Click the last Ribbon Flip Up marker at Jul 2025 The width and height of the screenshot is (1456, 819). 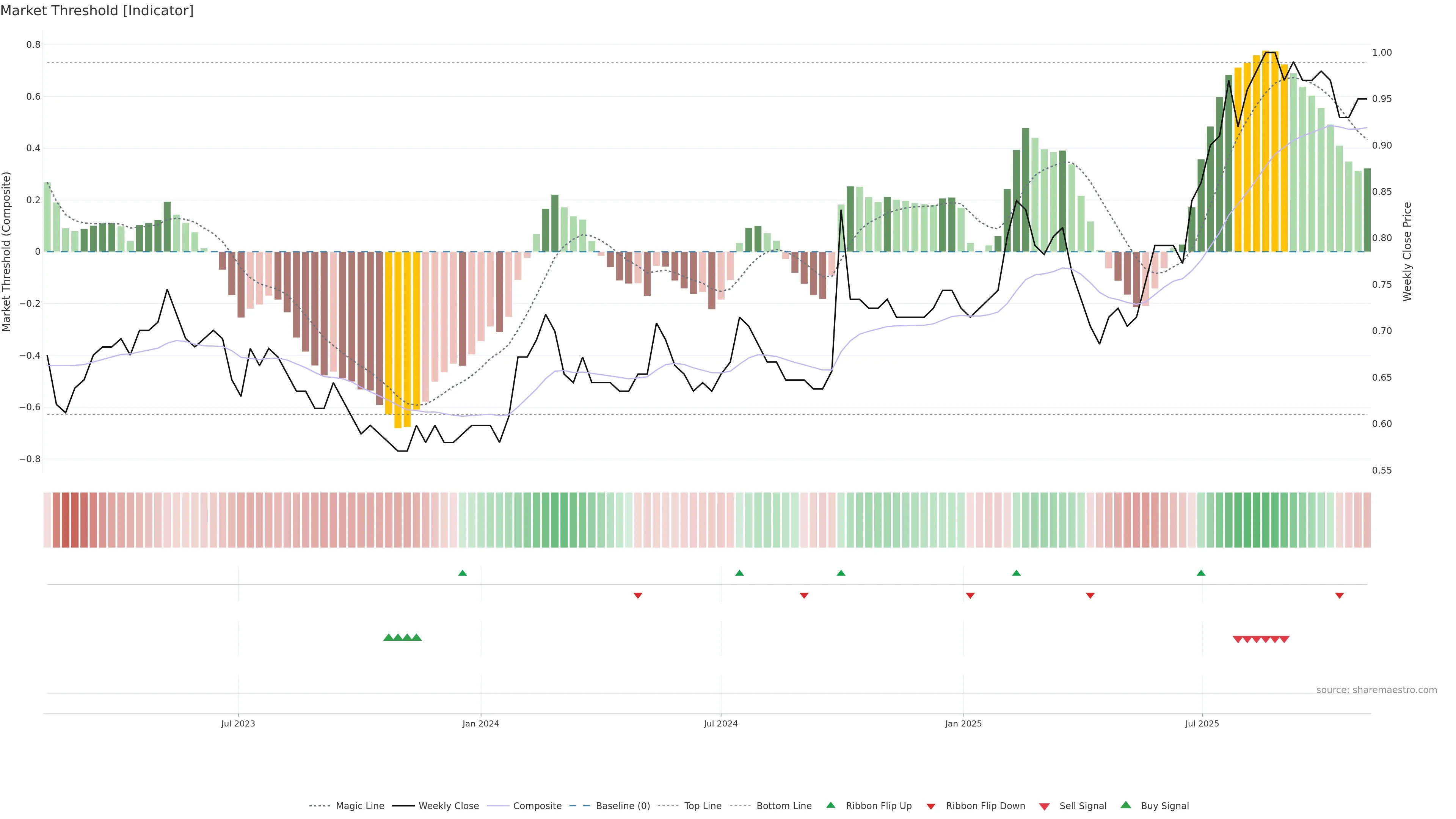click(1200, 573)
